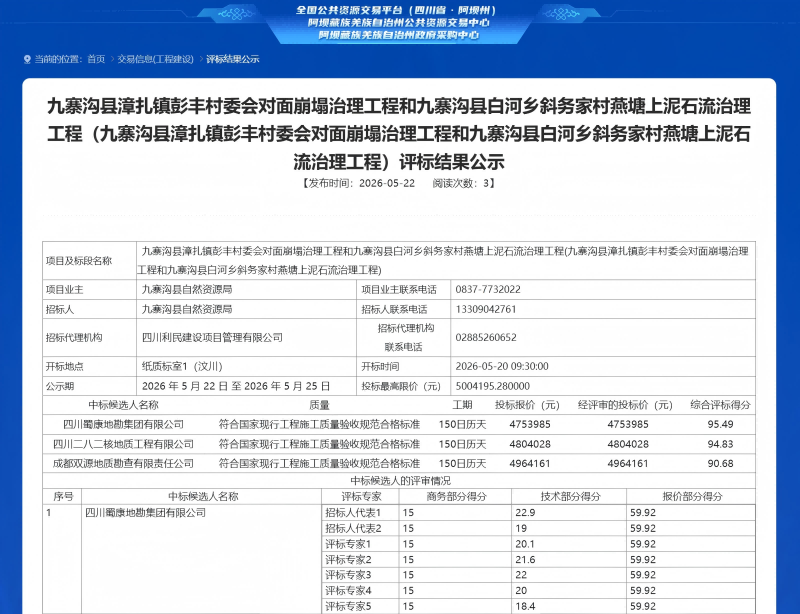
Task: Click 评标专家3 row label
Action: [x=348, y=575]
